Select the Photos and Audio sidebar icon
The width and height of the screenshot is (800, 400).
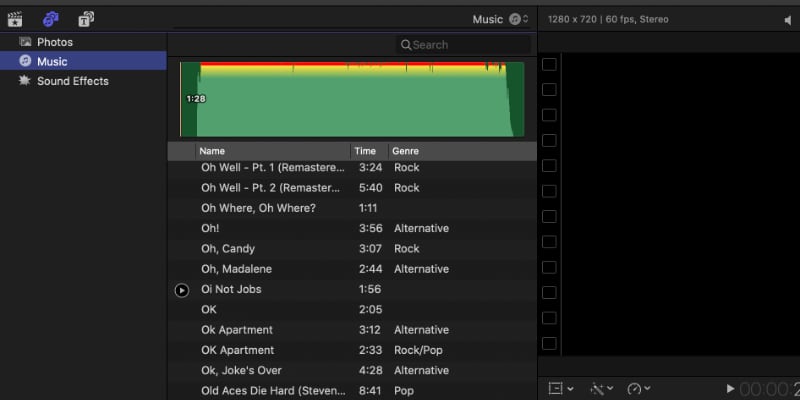click(x=51, y=19)
